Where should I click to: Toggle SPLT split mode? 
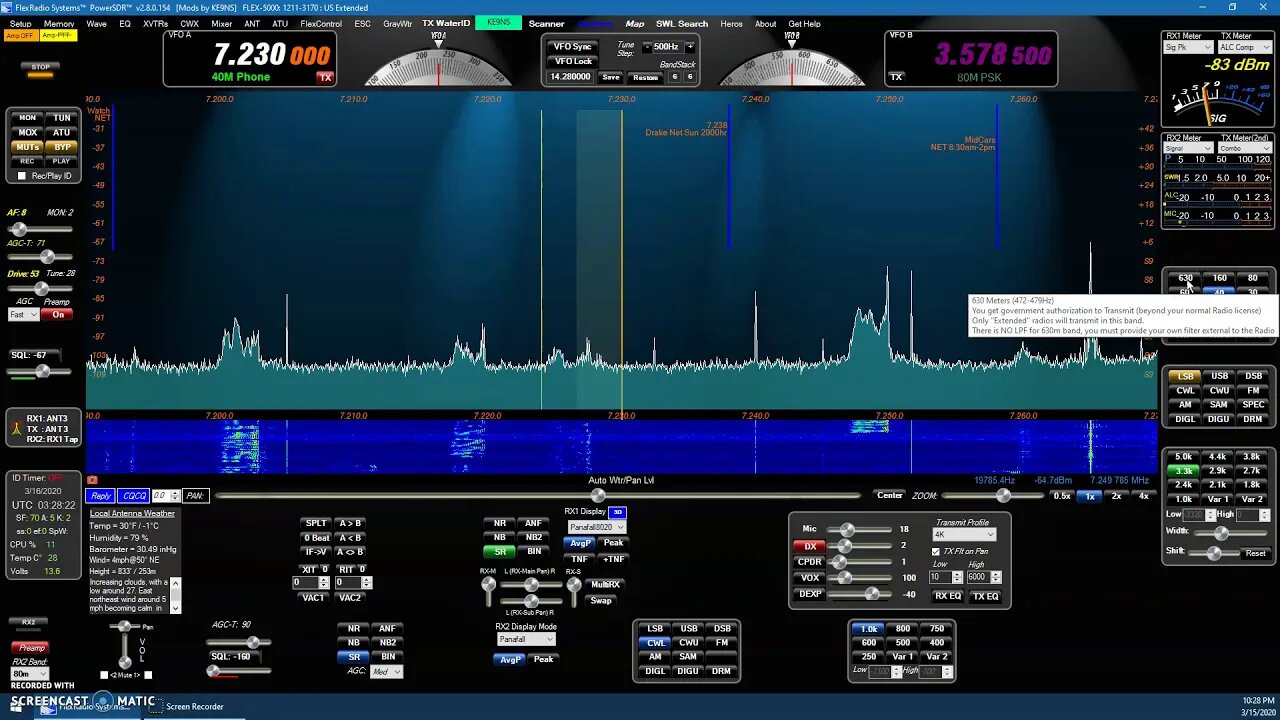[316, 523]
